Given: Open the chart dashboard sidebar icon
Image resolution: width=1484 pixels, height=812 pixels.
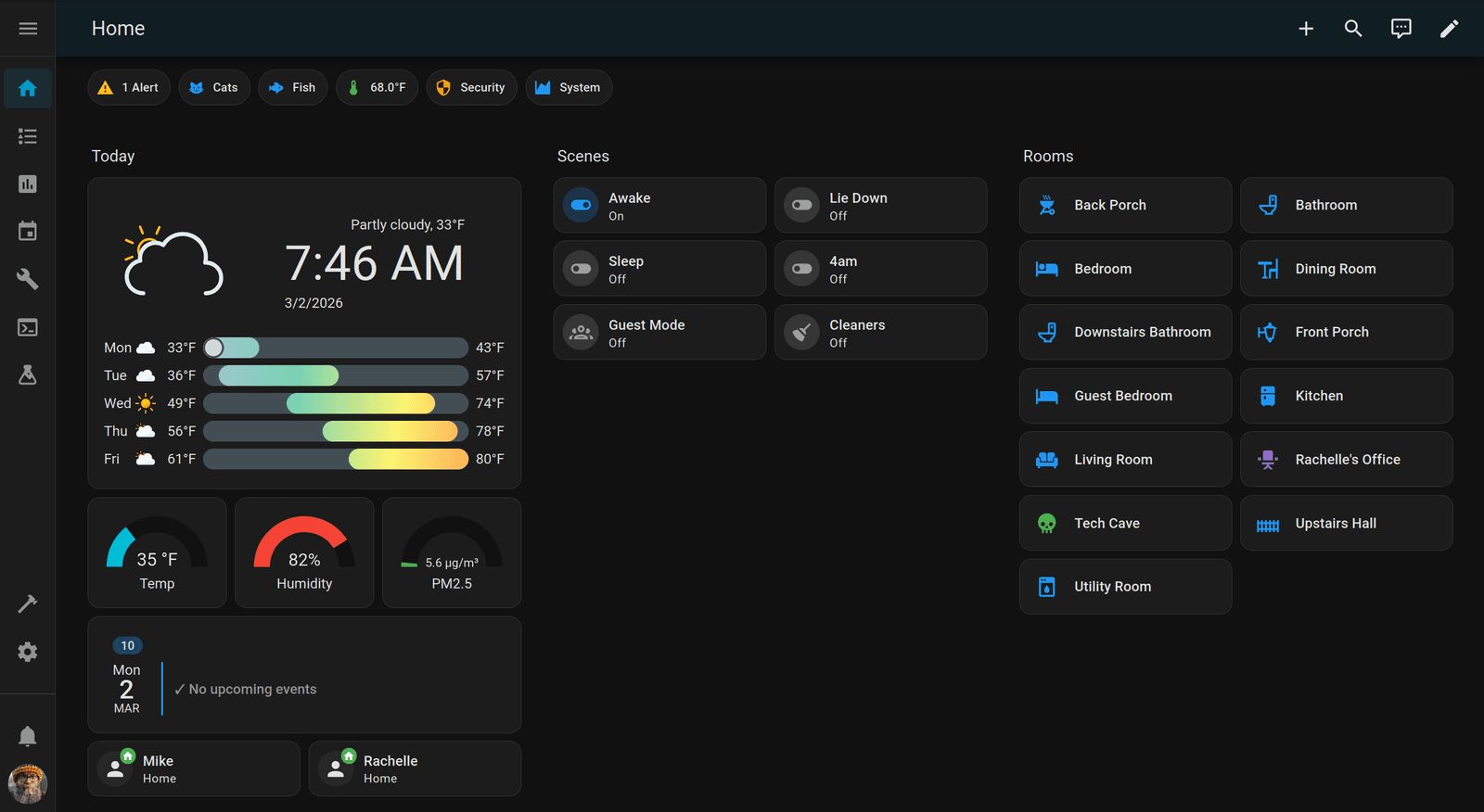Looking at the screenshot, I should tap(28, 184).
